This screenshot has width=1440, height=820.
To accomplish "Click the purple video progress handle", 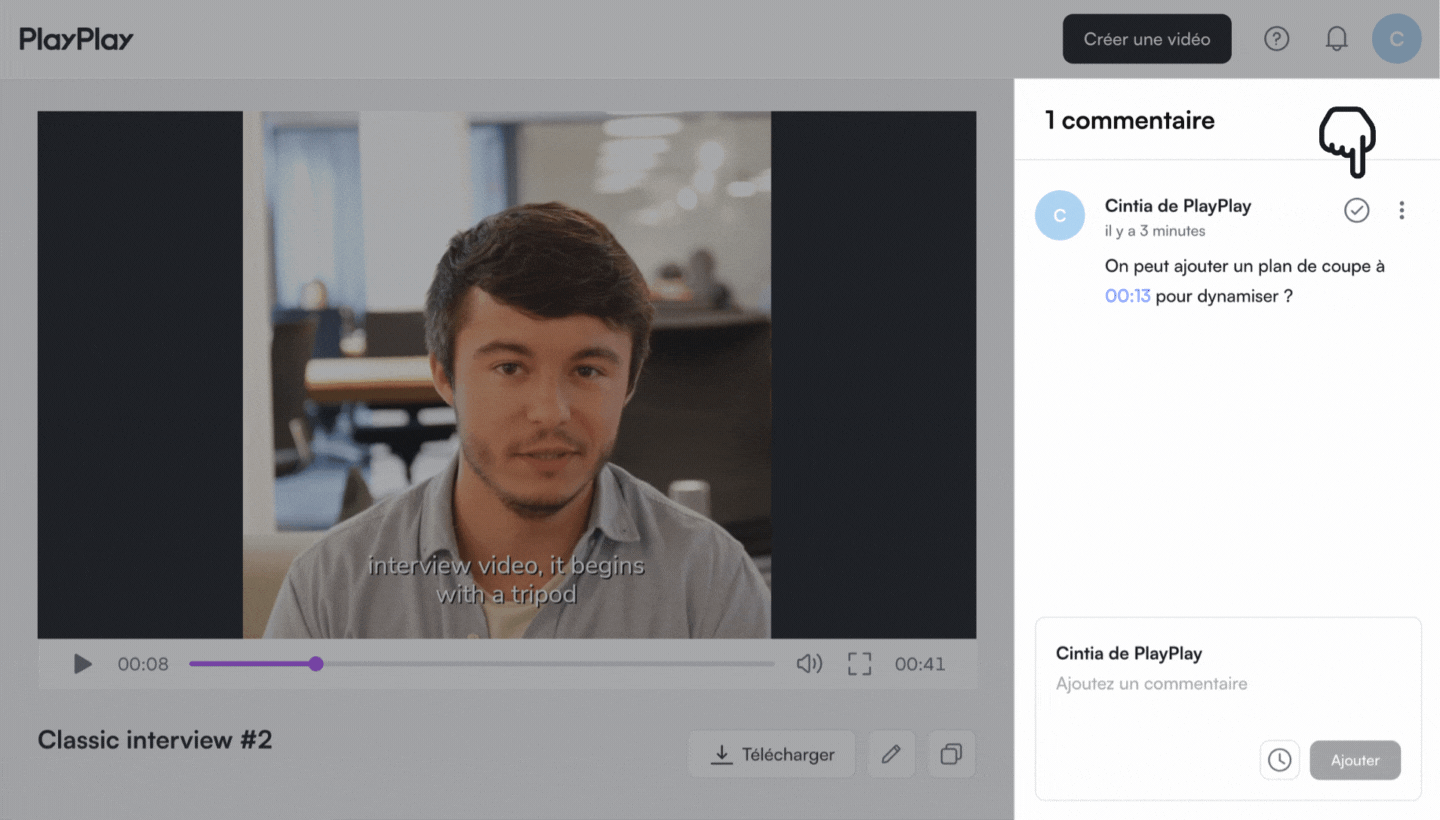I will click(x=316, y=664).
